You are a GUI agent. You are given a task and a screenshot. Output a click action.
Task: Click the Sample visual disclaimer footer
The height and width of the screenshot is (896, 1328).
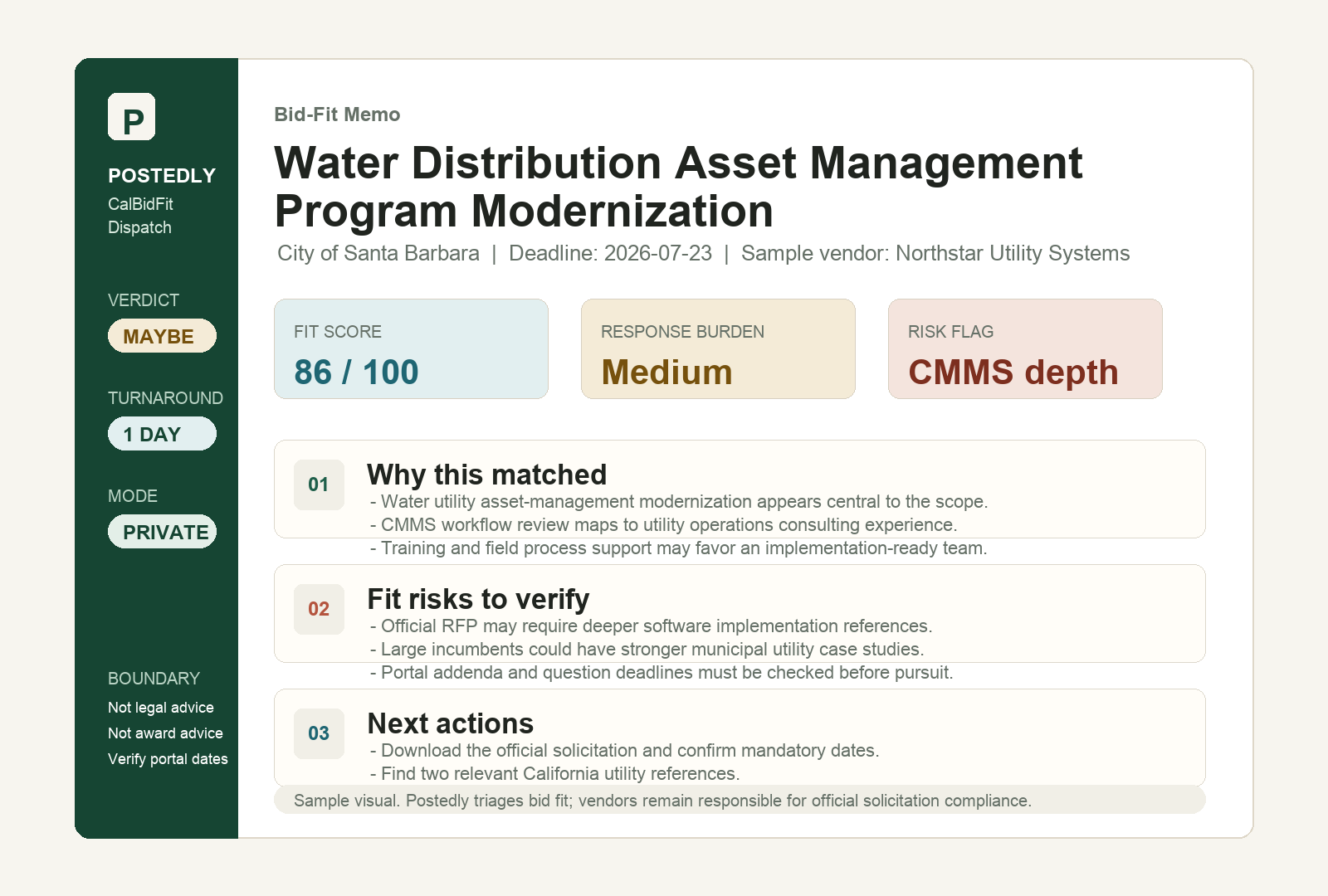pyautogui.click(x=740, y=801)
